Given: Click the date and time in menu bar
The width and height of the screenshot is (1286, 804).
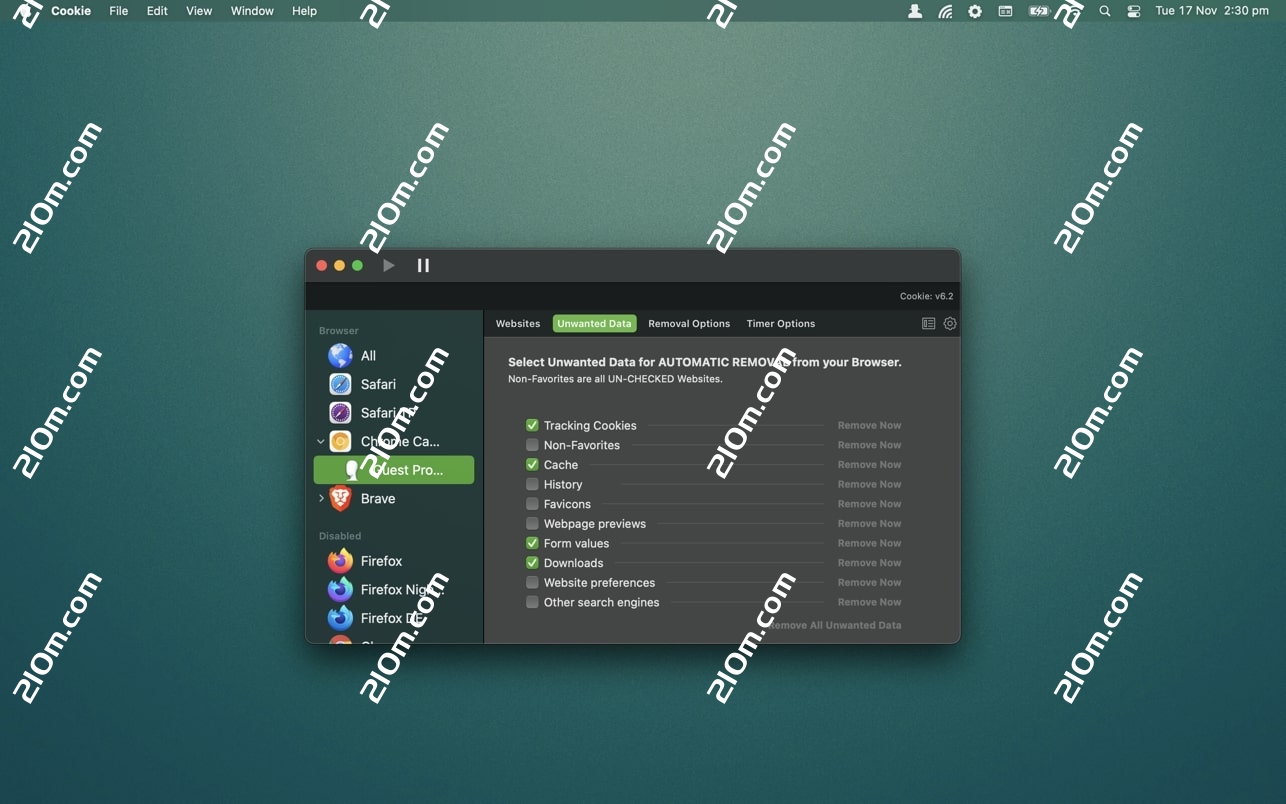Looking at the screenshot, I should pyautogui.click(x=1212, y=11).
